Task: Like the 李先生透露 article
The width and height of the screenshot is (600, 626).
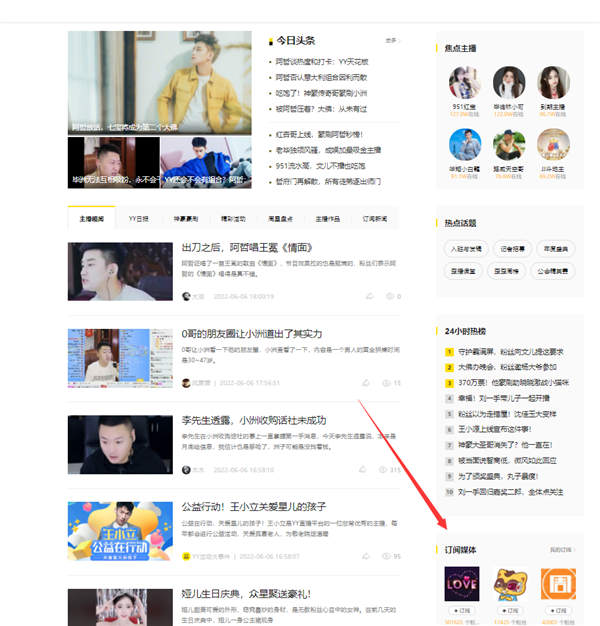Action: pos(362,469)
